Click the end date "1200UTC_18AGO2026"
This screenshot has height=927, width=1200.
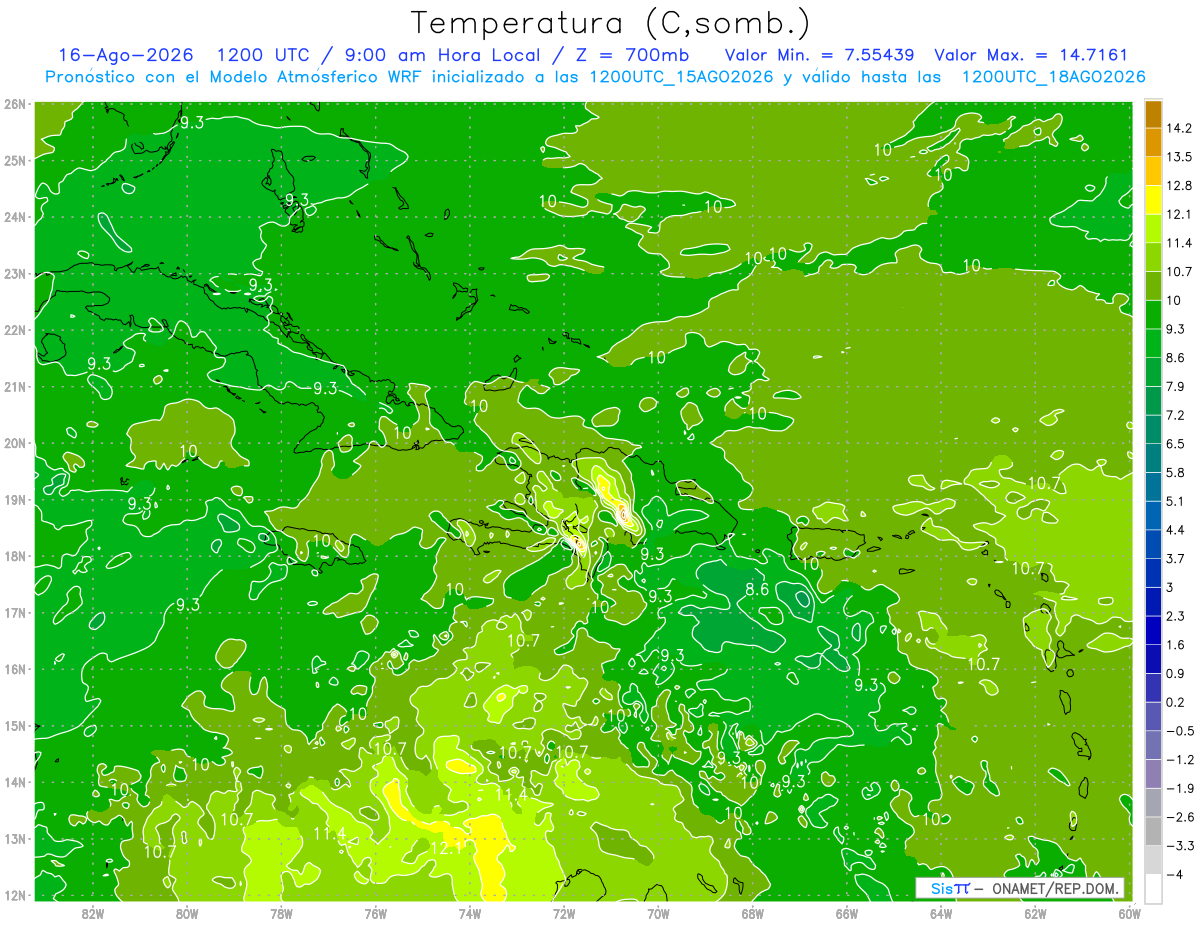click(1053, 77)
